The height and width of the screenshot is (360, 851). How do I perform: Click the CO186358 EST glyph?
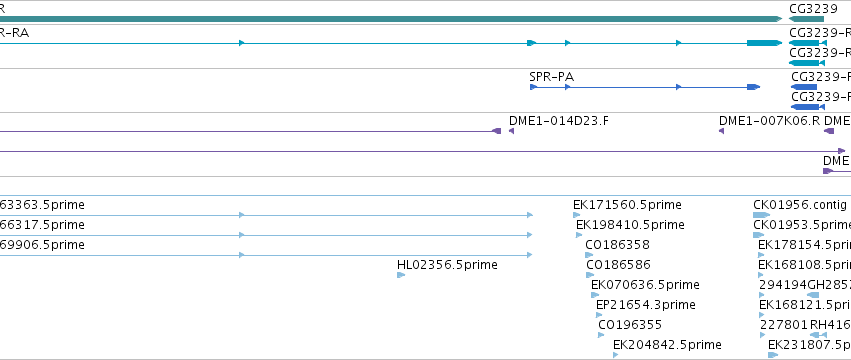point(589,255)
